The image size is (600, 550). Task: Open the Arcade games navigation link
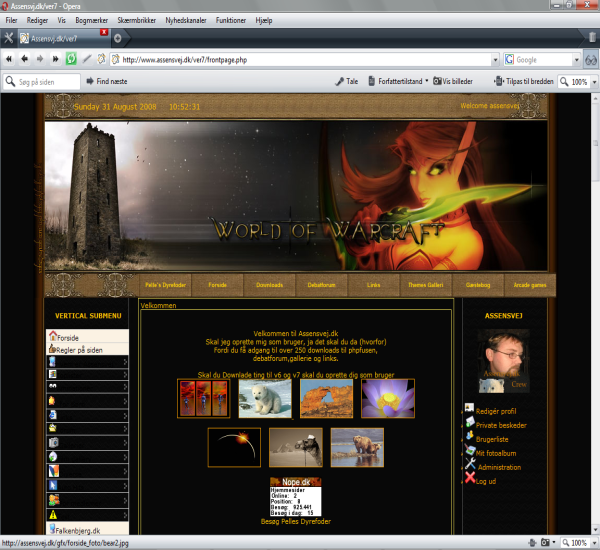click(530, 285)
